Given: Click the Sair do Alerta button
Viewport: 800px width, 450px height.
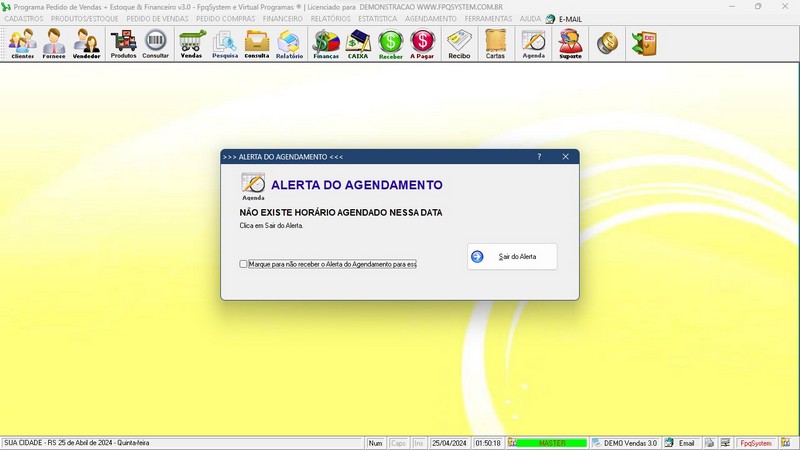Looking at the screenshot, I should point(512,257).
